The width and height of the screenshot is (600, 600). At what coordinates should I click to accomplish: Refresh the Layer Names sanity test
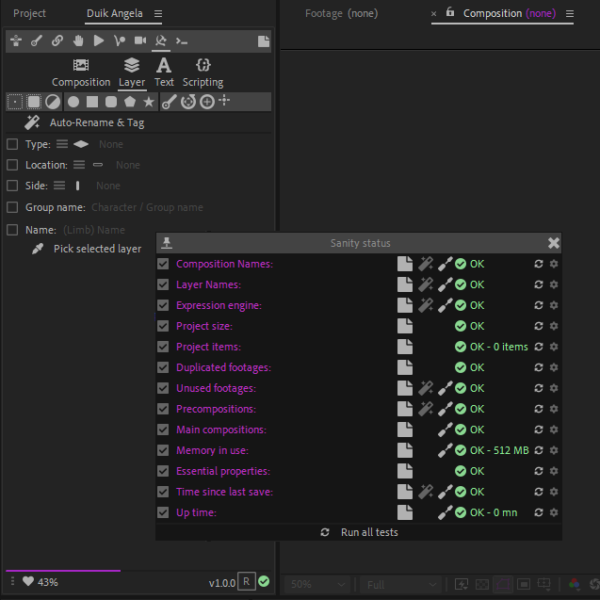pyautogui.click(x=538, y=285)
